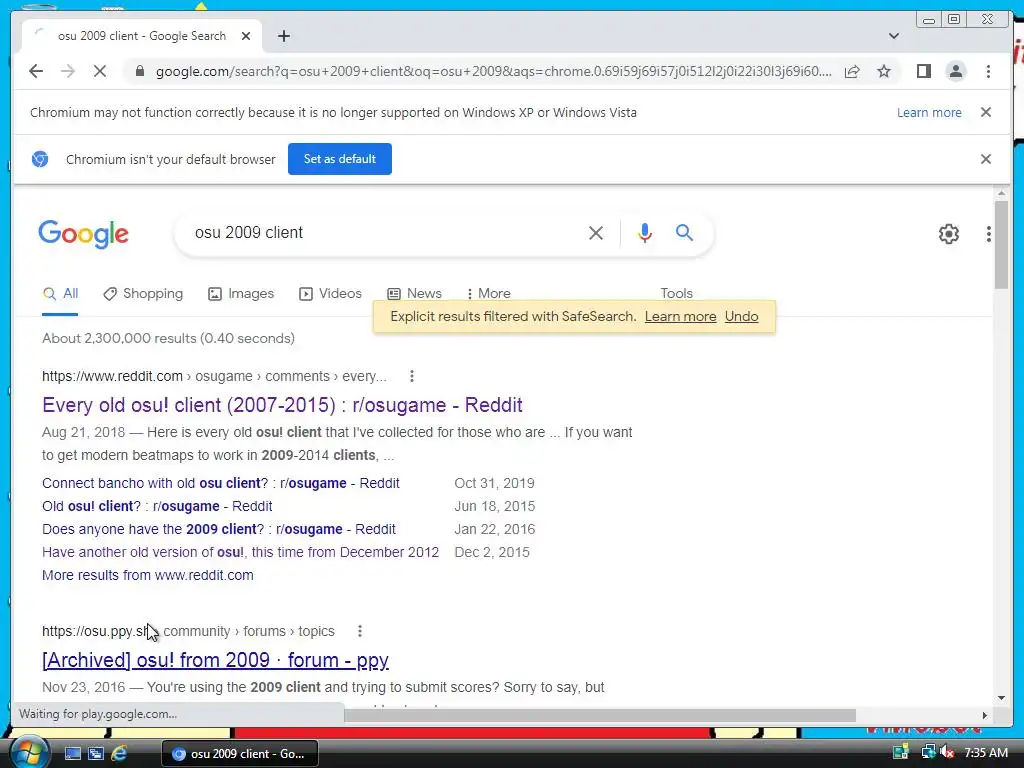The height and width of the screenshot is (768, 1024).
Task: Dismiss the default browser infobar
Action: (x=986, y=159)
